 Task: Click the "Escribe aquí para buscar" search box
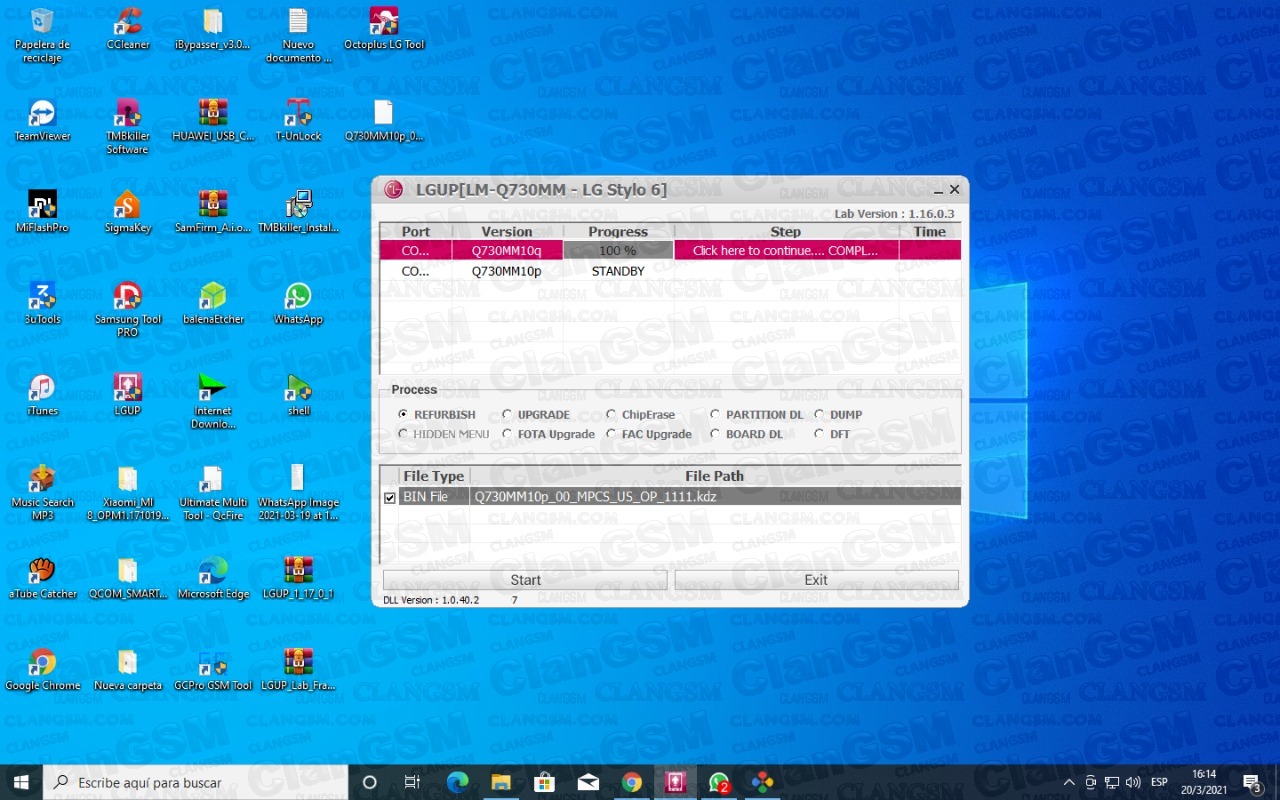point(196,782)
